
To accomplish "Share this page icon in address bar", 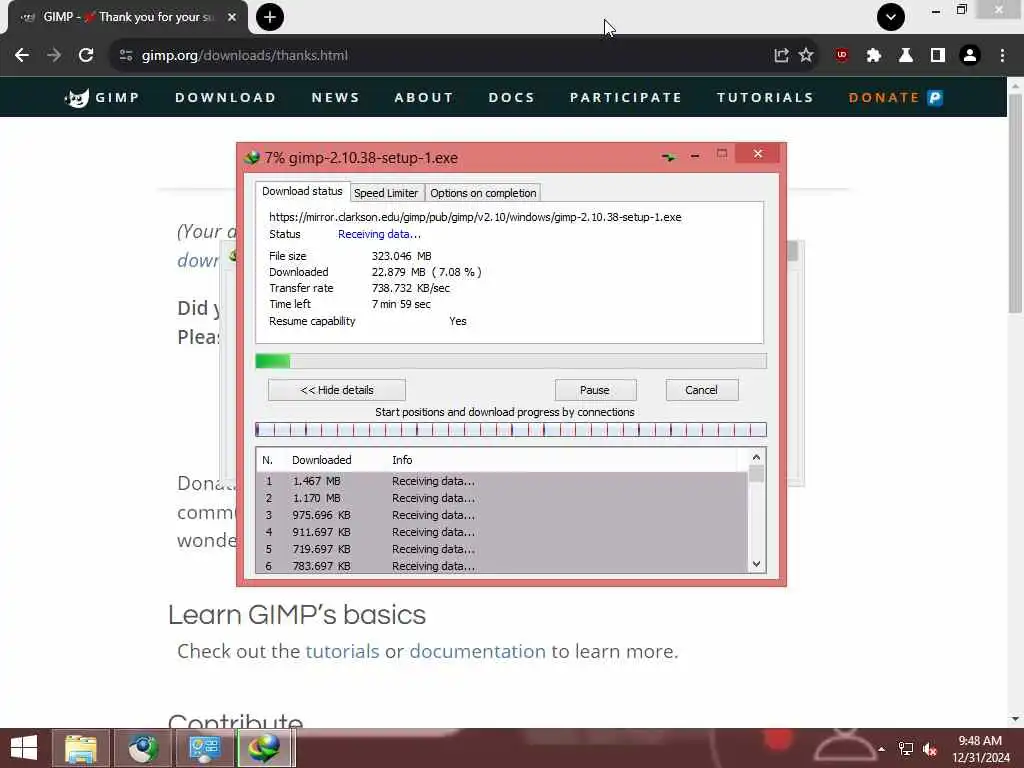I will coord(781,56).
